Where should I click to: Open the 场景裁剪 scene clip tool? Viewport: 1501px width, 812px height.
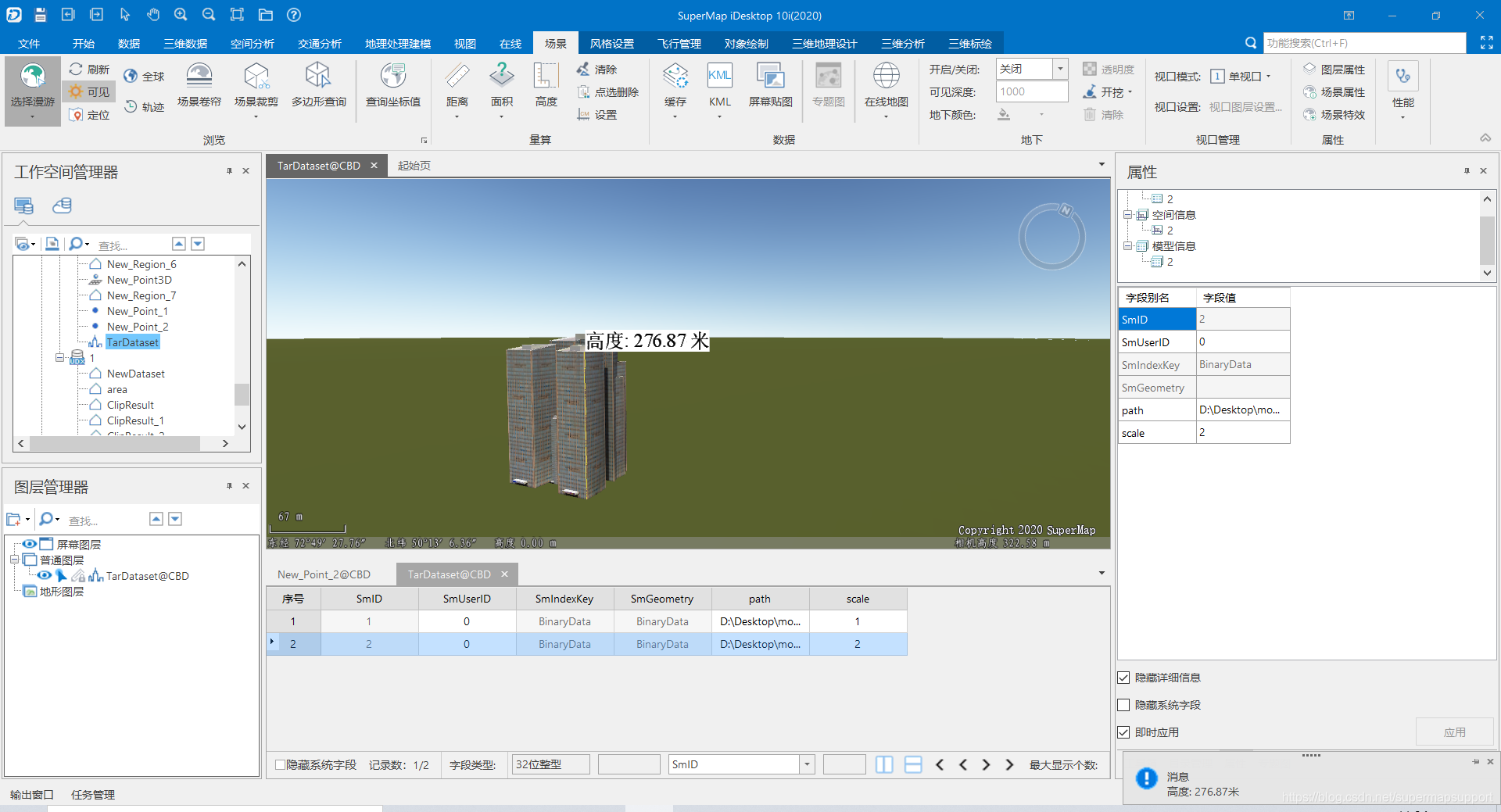tap(256, 89)
